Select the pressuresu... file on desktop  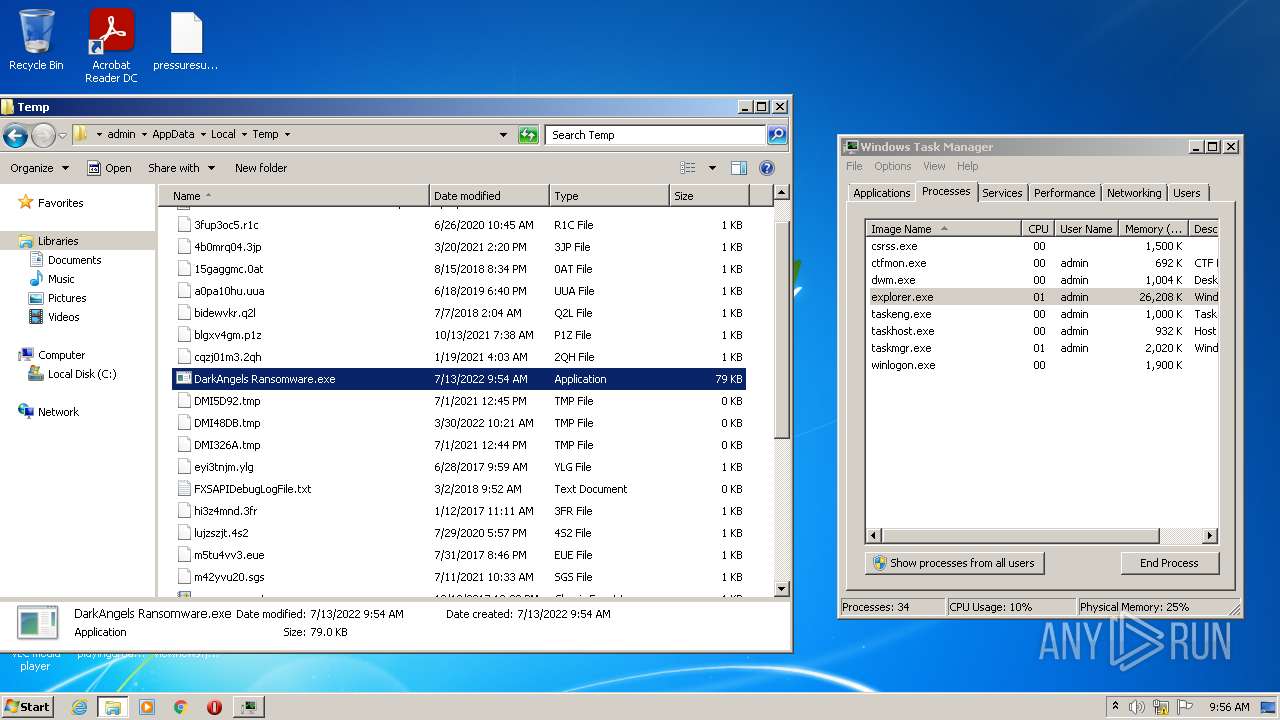pos(186,40)
